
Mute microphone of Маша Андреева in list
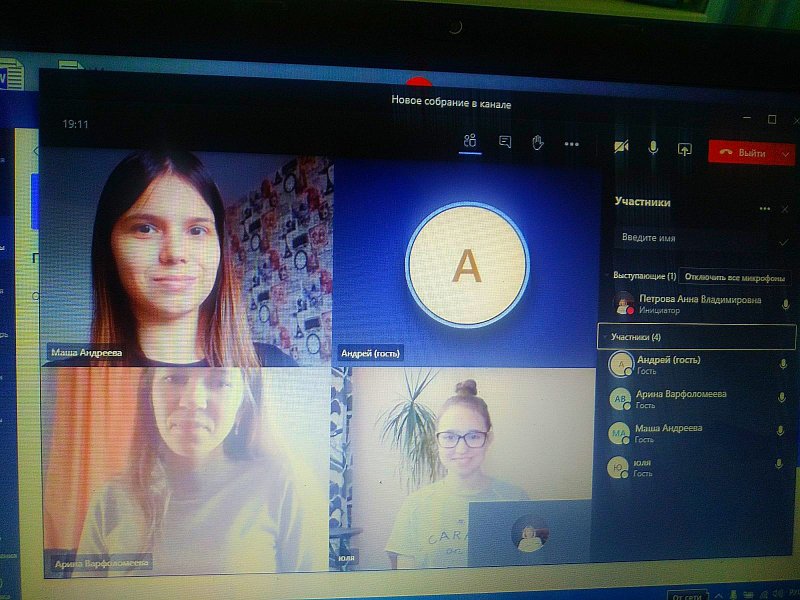click(780, 431)
